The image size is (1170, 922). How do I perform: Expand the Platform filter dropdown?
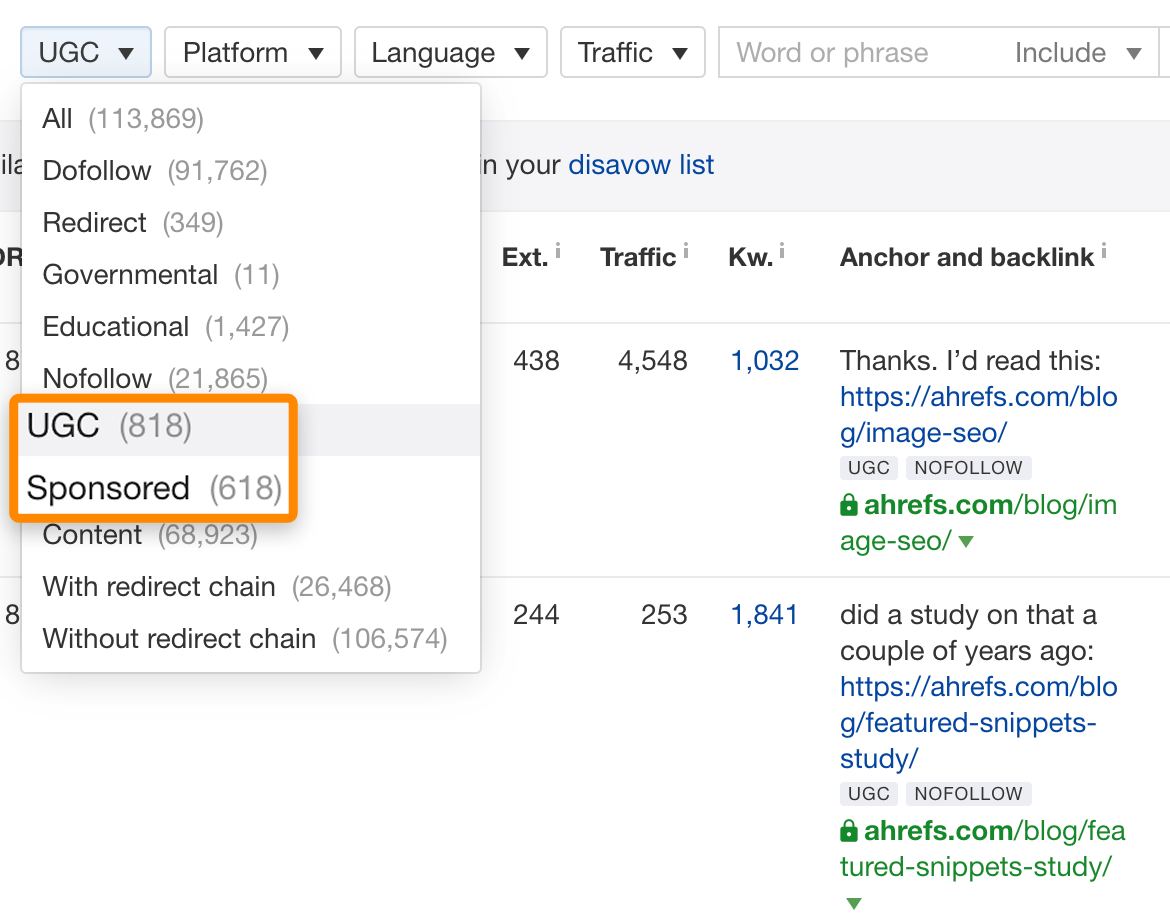pyautogui.click(x=252, y=53)
